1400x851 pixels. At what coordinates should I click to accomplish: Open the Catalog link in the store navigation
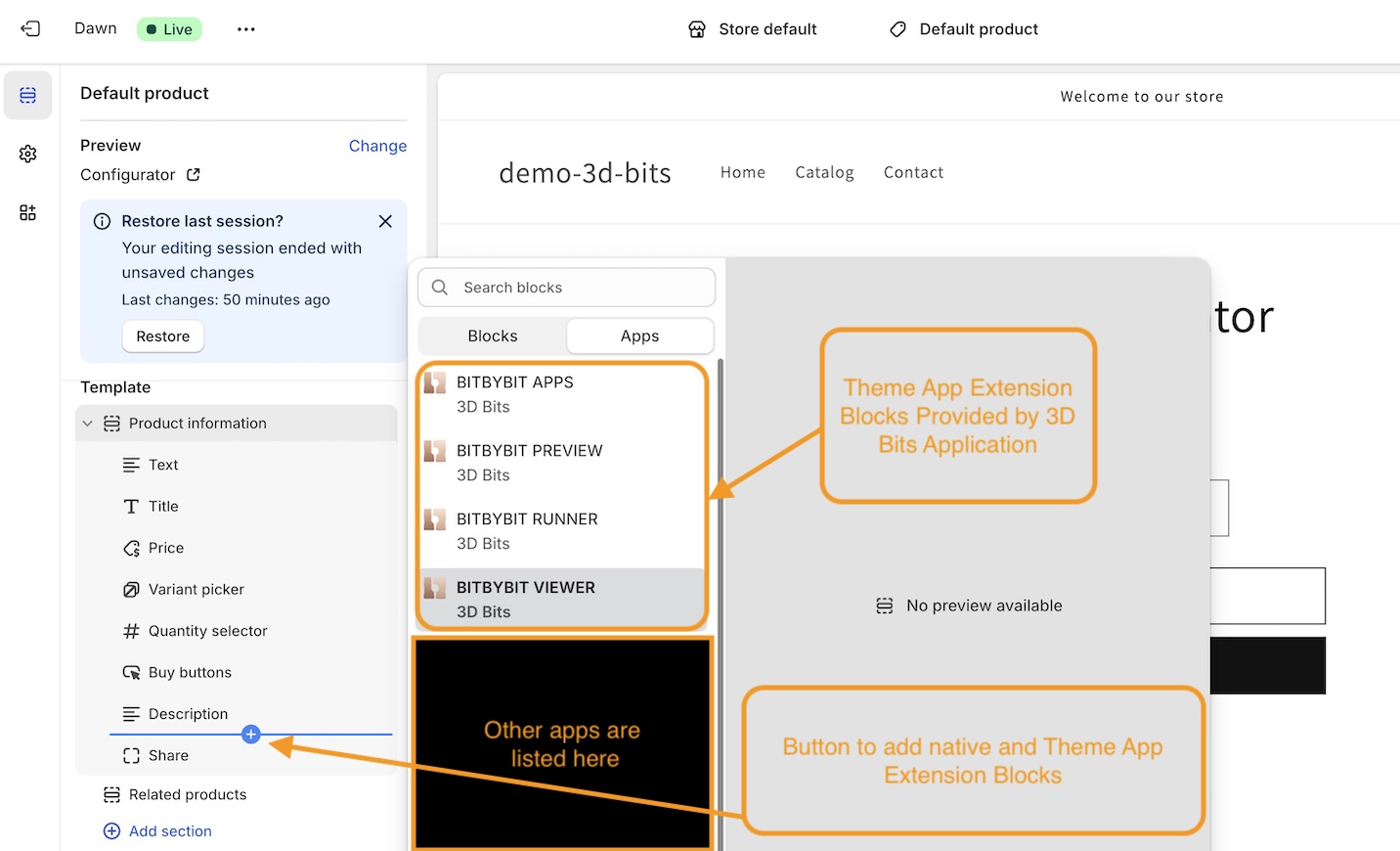point(824,172)
